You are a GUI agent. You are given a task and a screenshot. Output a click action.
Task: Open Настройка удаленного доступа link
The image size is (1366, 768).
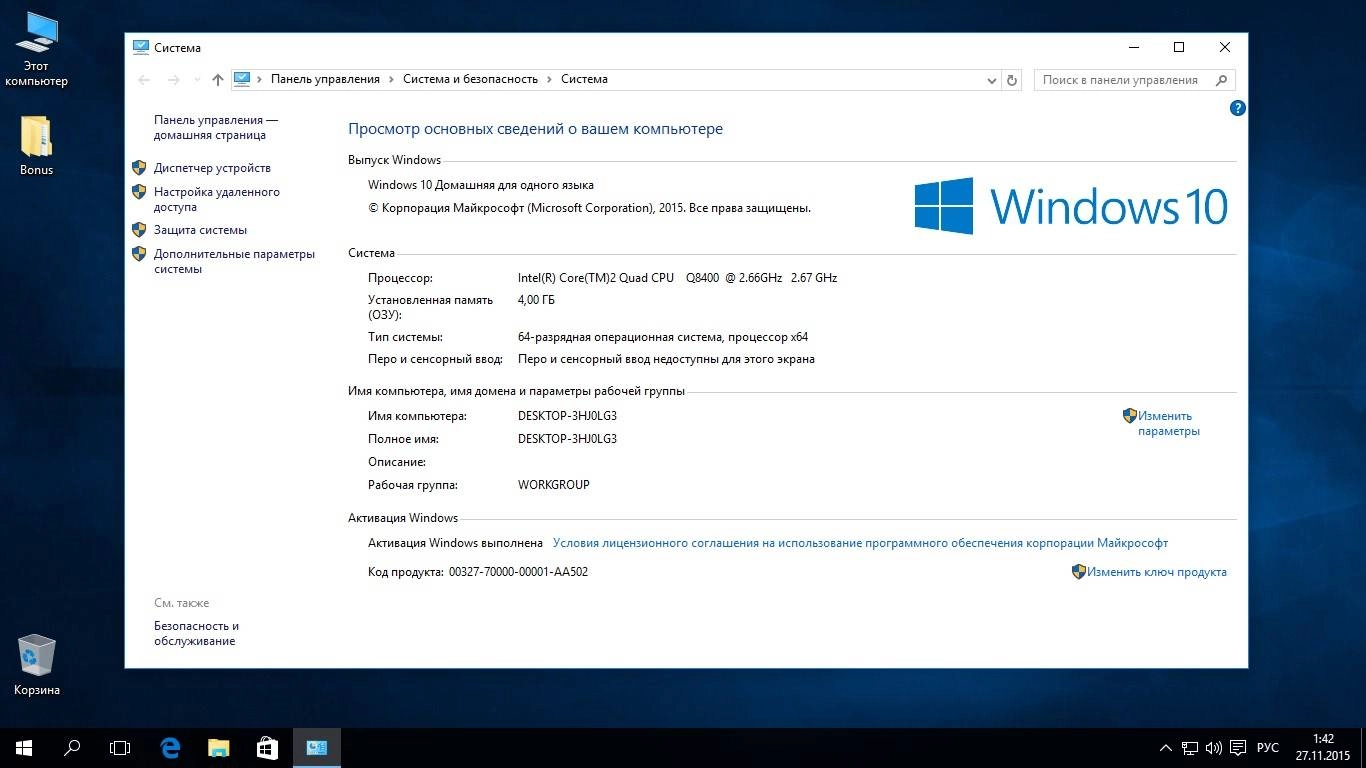click(217, 199)
